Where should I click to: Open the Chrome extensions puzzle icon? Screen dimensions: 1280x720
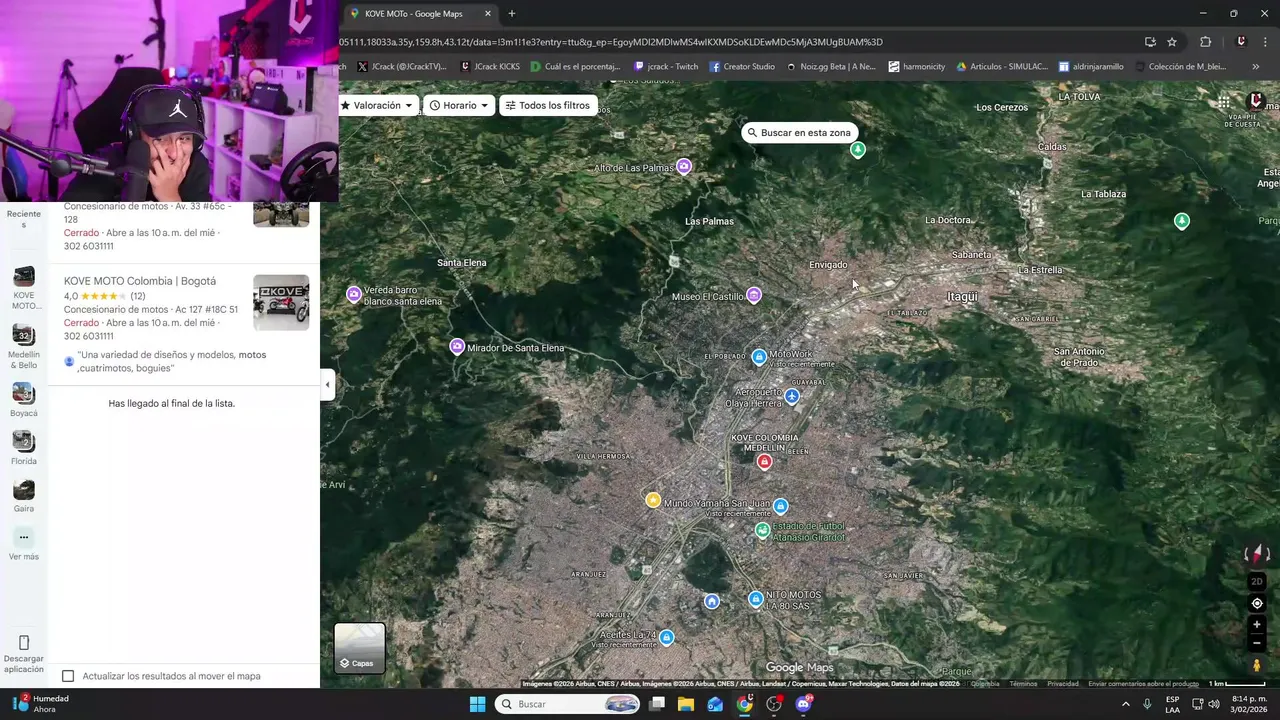click(1205, 42)
